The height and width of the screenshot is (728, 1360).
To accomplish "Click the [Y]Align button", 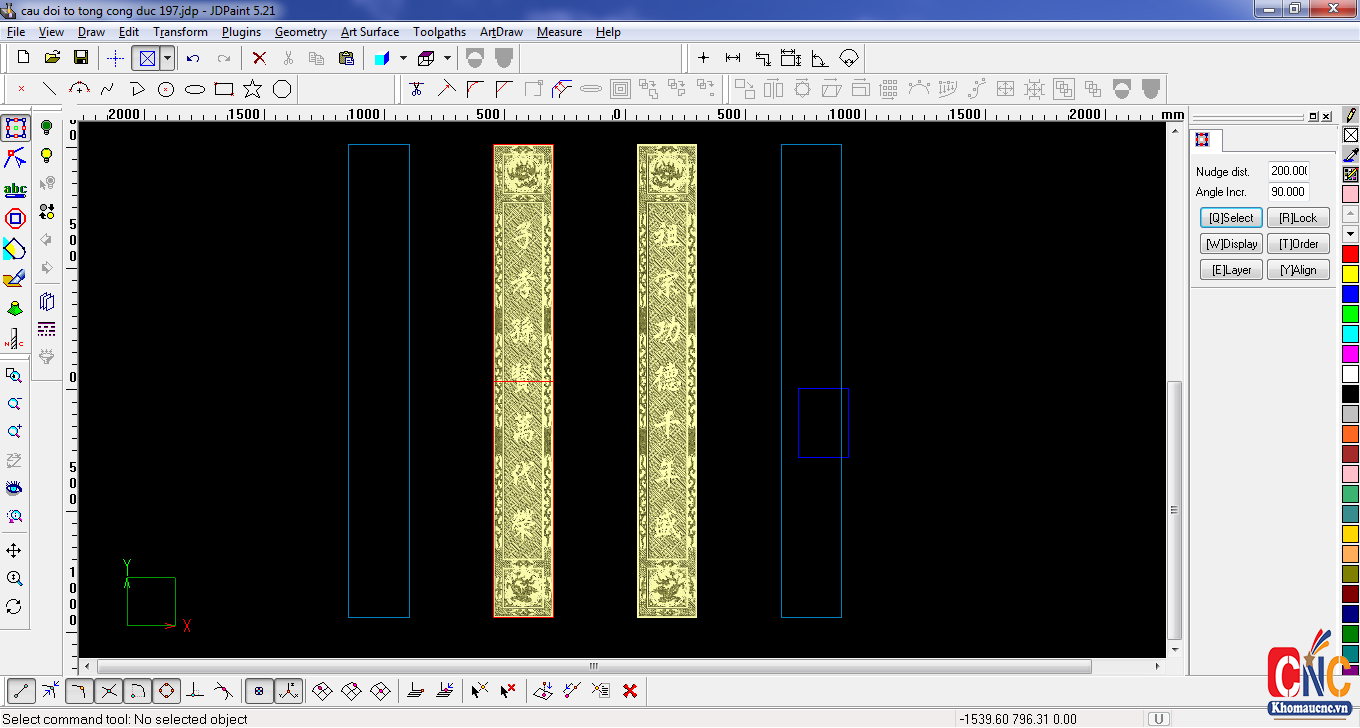I will (1298, 270).
